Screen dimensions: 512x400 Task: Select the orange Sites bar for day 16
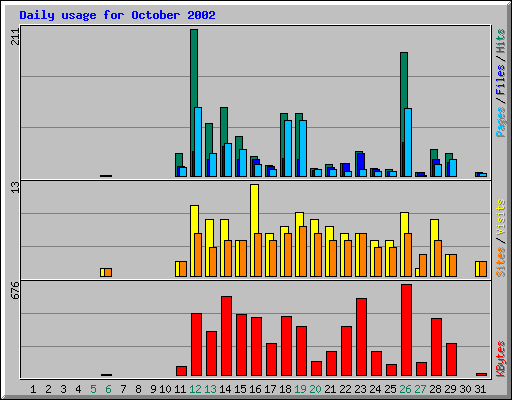click(258, 255)
